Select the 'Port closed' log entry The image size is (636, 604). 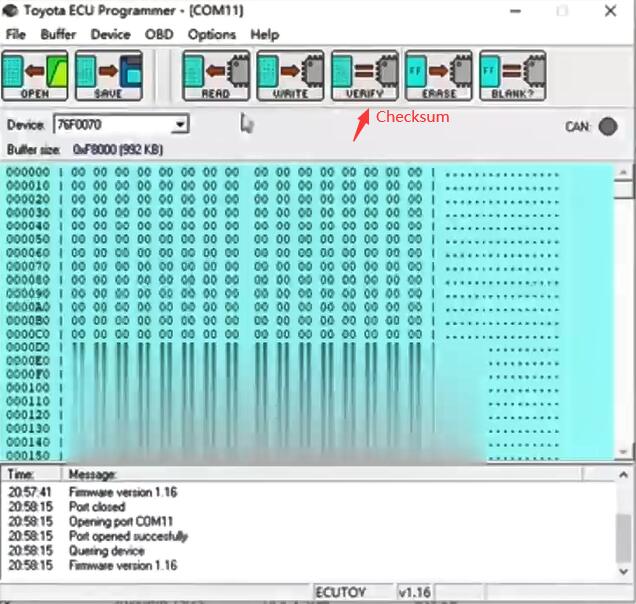point(308,507)
